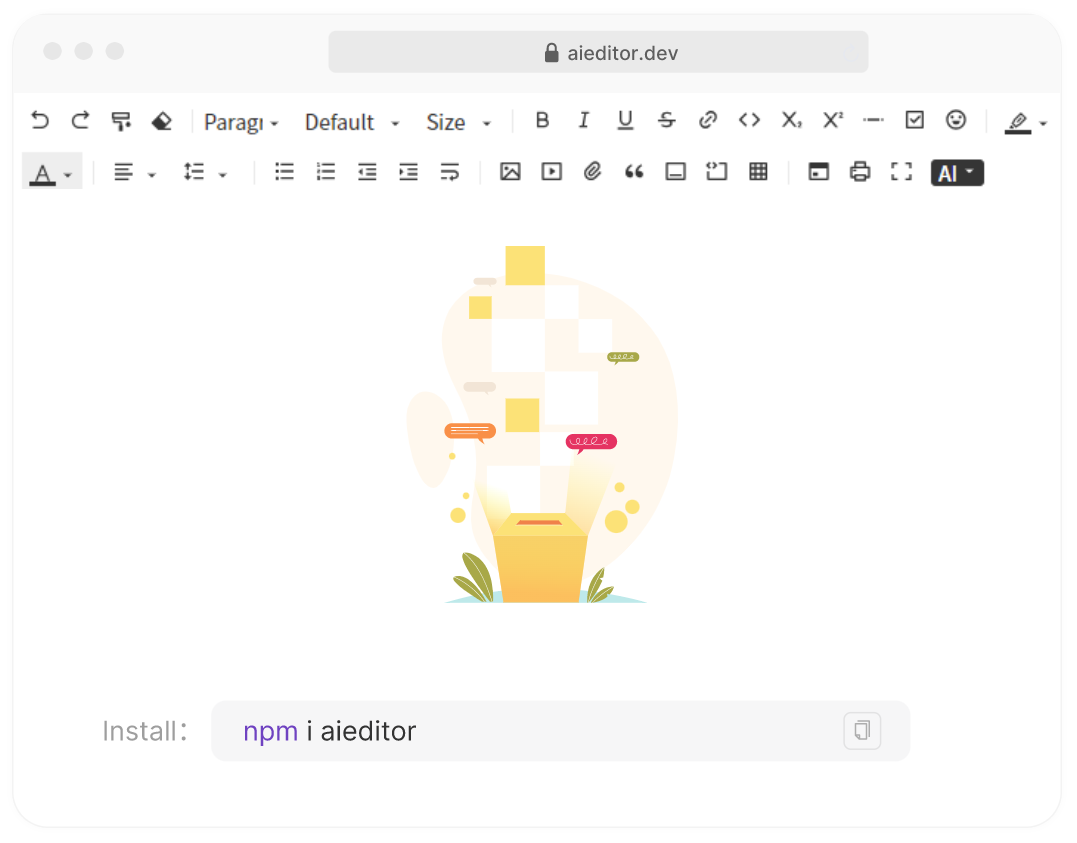Insert an image via picture icon
This screenshot has width=1077, height=843.
(x=510, y=172)
